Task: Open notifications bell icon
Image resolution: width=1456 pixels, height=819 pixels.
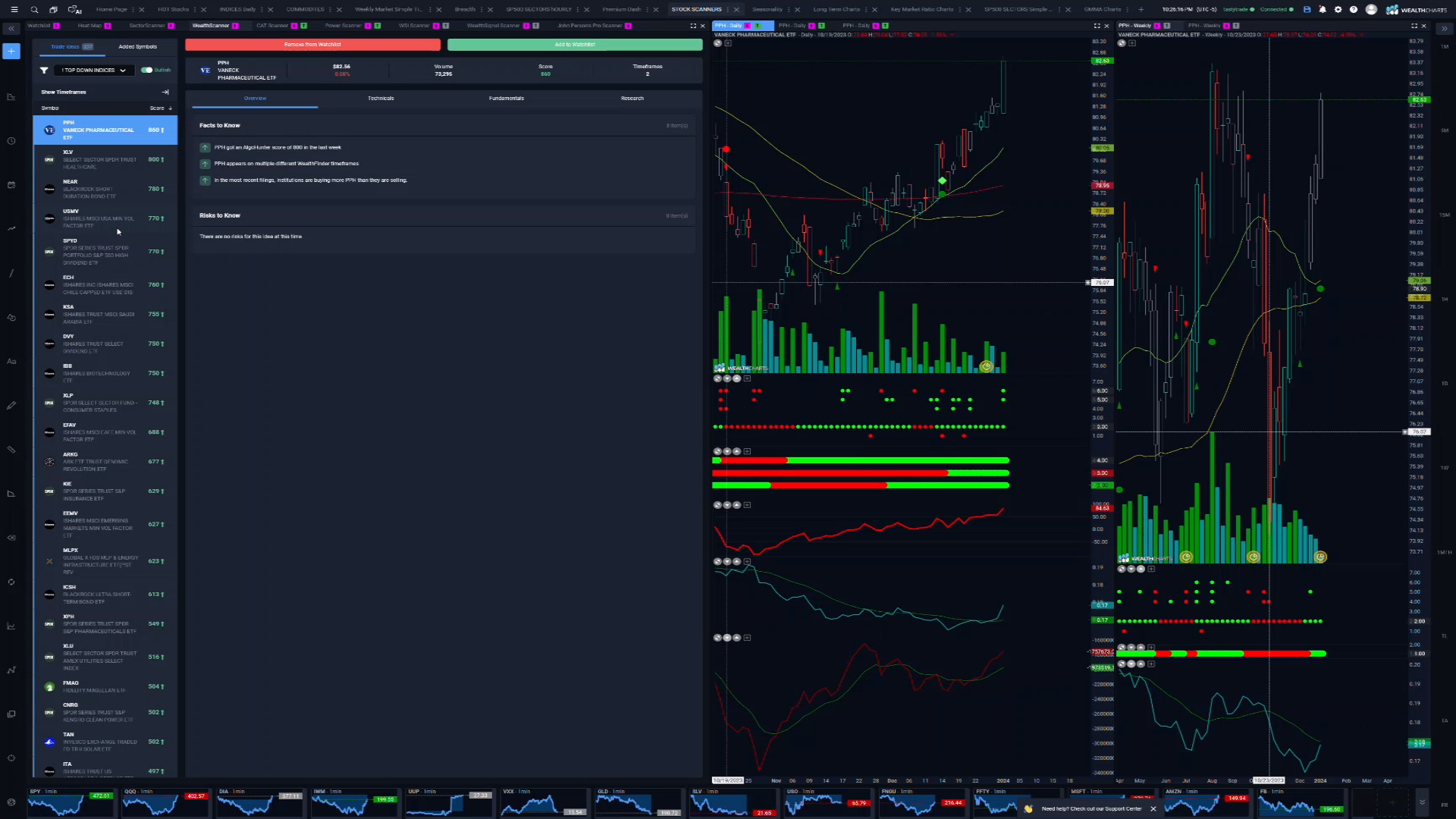Action: coord(1323,10)
